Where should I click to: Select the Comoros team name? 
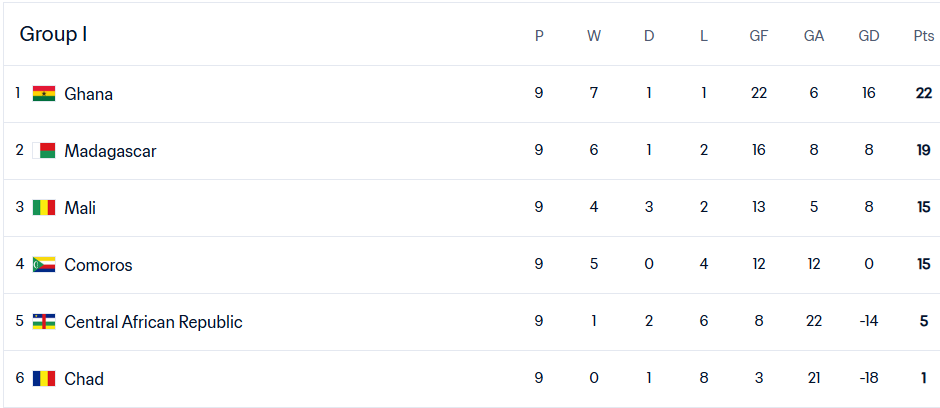(98, 265)
